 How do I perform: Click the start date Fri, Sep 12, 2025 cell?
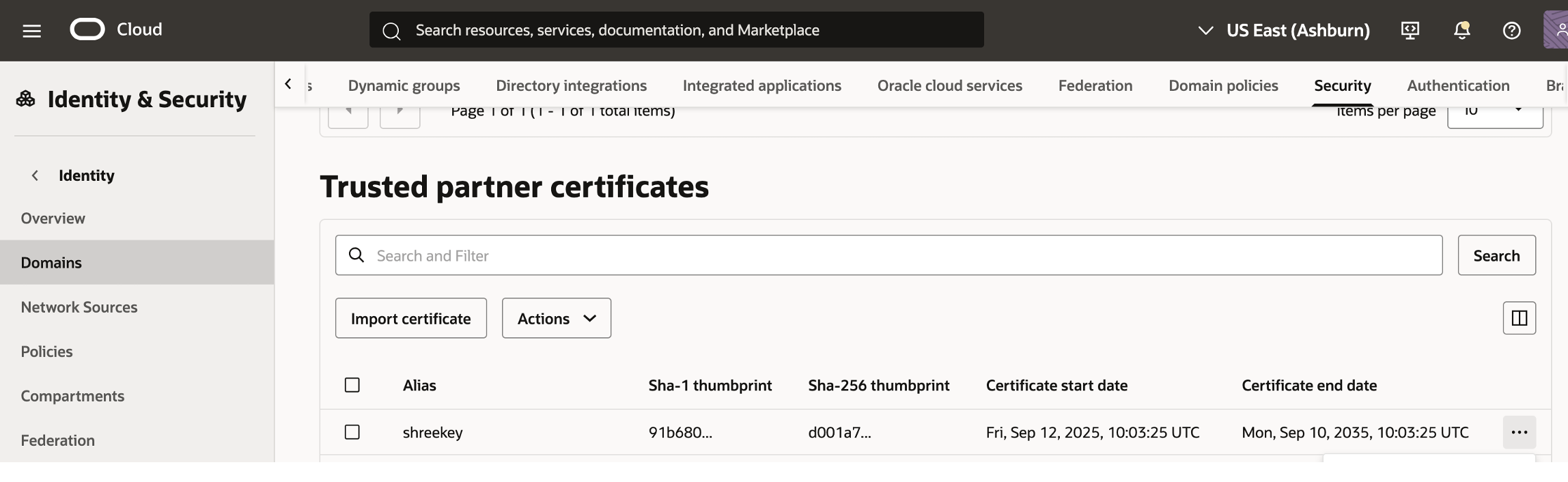pos(1093,432)
